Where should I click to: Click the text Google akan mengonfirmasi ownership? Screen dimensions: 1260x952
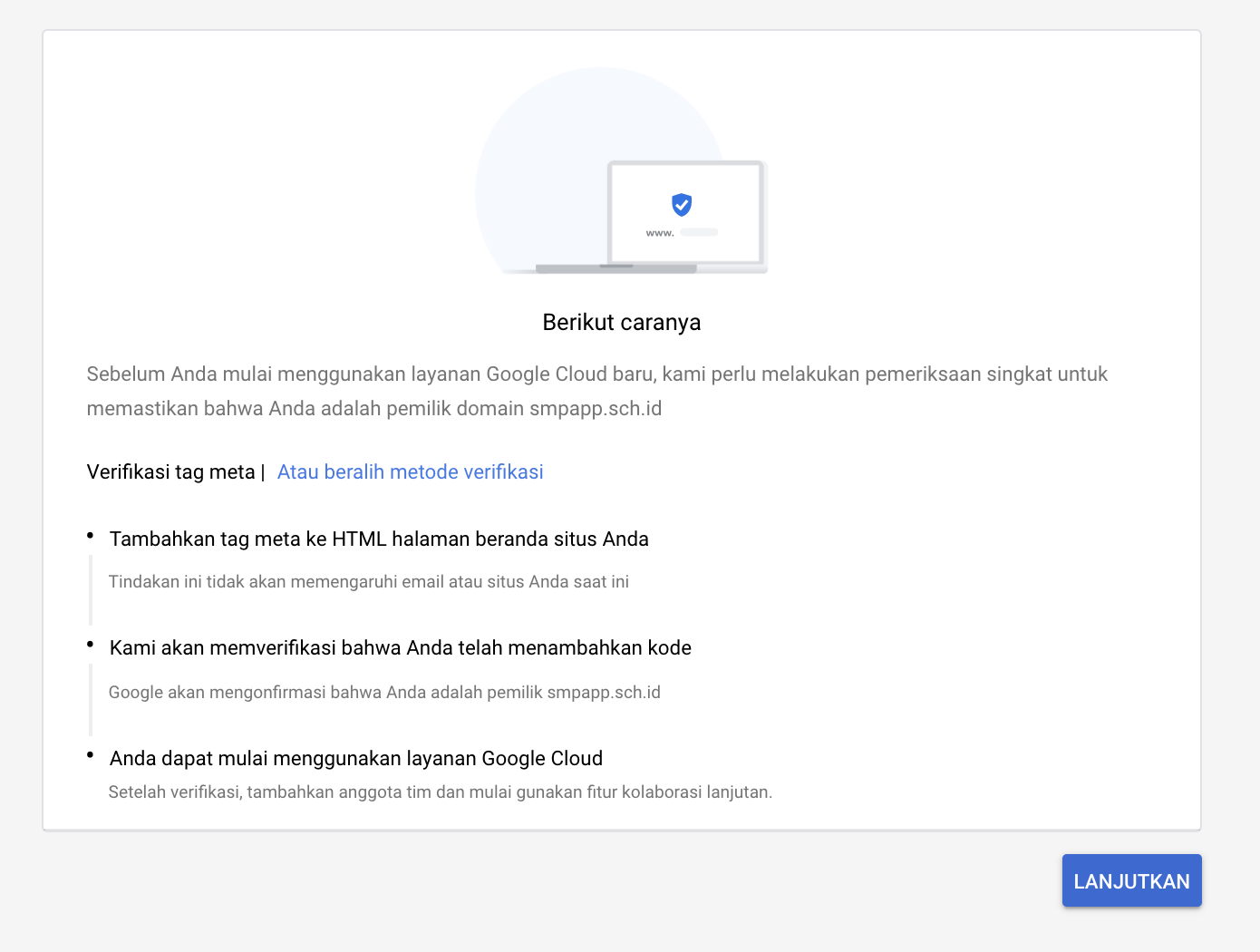coord(384,692)
